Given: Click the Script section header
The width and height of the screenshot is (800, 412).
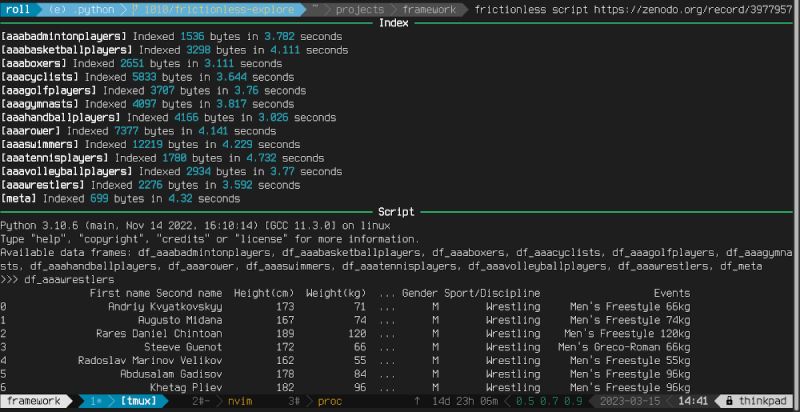Looking at the screenshot, I should pyautogui.click(x=396, y=212).
